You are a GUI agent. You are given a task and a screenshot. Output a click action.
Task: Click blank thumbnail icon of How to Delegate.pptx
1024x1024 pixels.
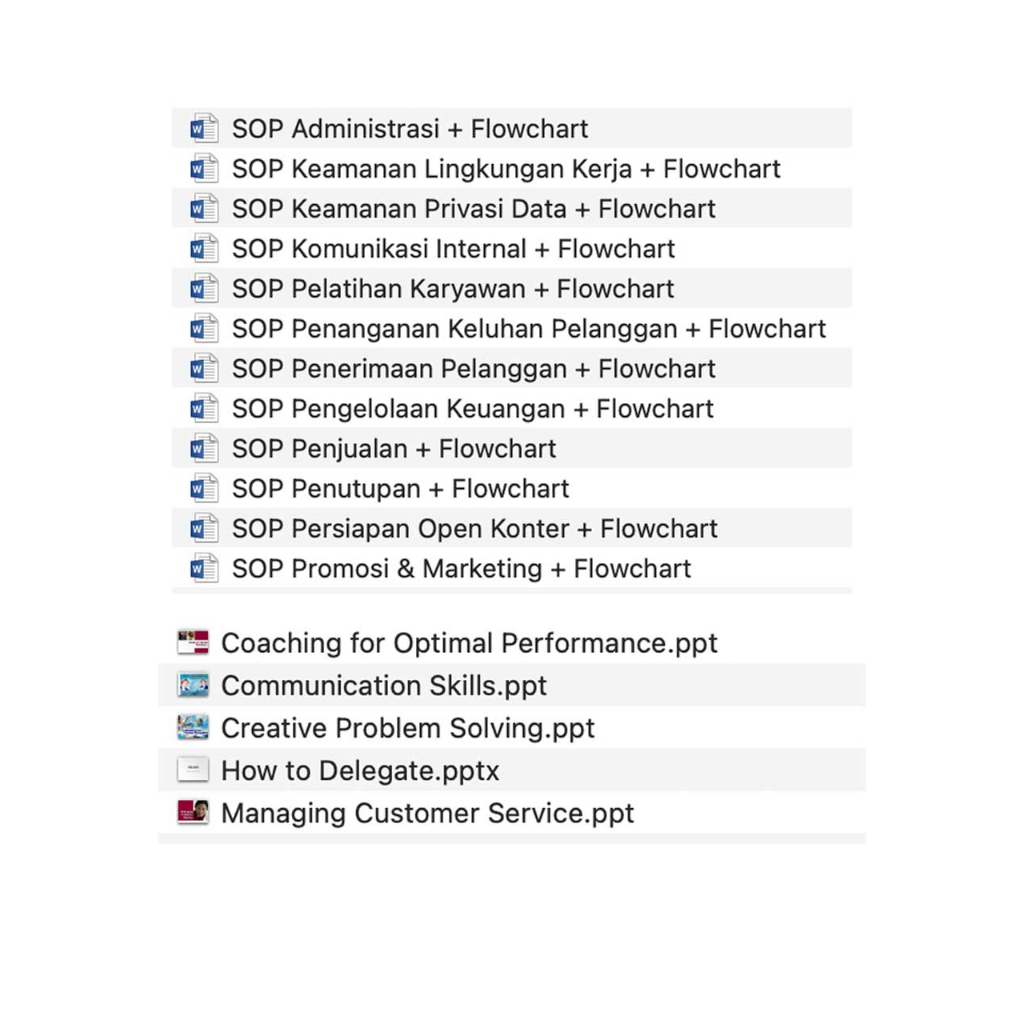coord(193,770)
